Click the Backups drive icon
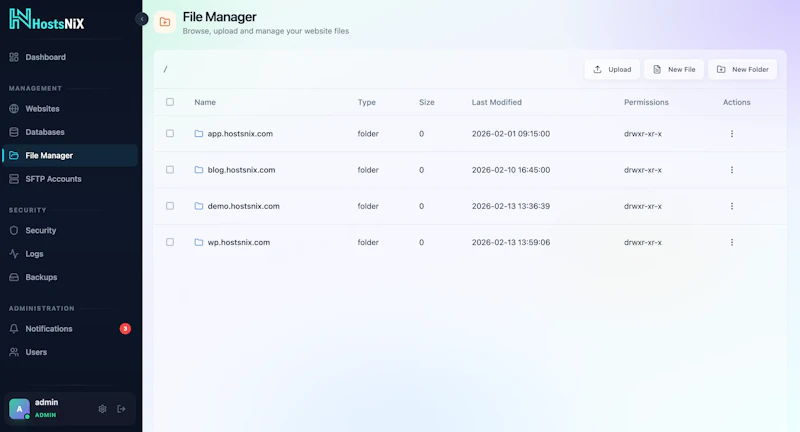The height and width of the screenshot is (432, 800). click(x=14, y=277)
